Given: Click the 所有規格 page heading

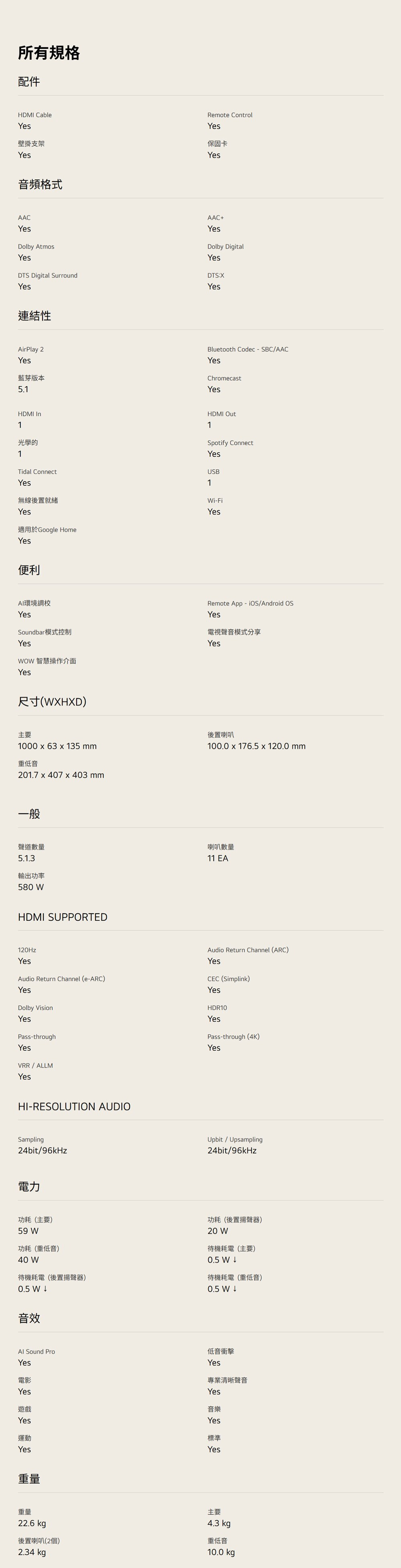Looking at the screenshot, I should pos(49,53).
